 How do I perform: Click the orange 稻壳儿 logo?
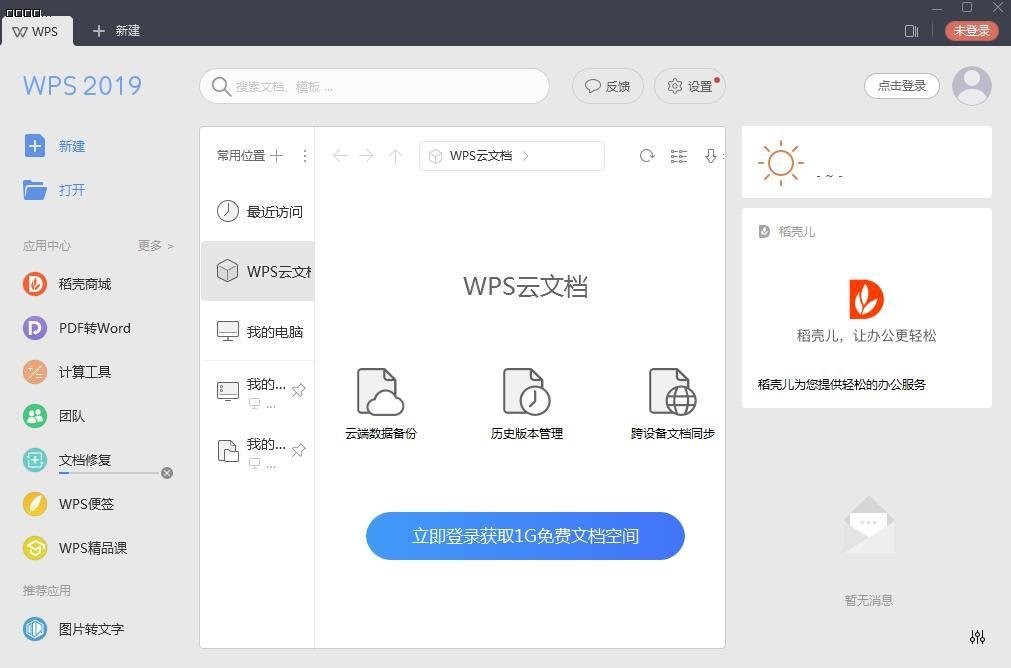866,299
